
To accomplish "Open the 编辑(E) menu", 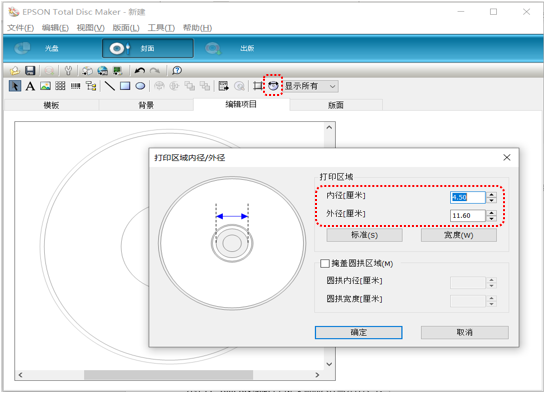I will [x=55, y=28].
